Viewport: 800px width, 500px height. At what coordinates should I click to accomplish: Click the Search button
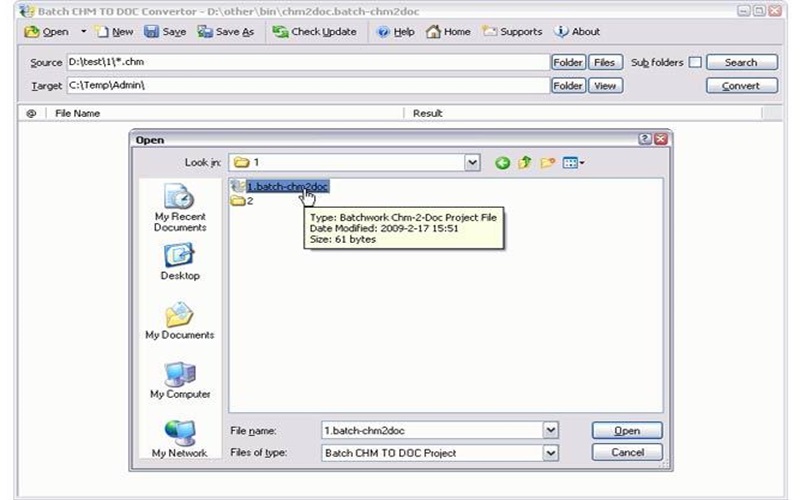[742, 62]
